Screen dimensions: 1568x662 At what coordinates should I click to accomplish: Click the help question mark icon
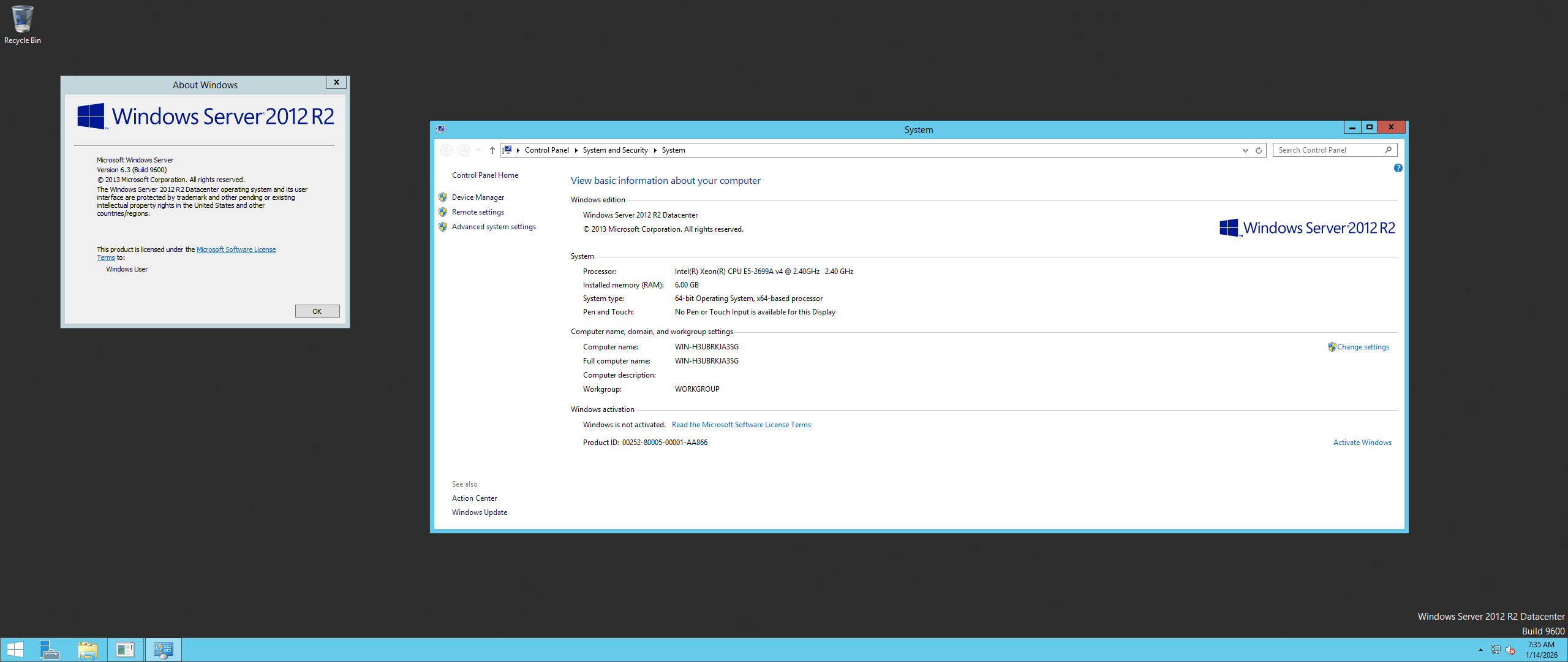coord(1398,168)
